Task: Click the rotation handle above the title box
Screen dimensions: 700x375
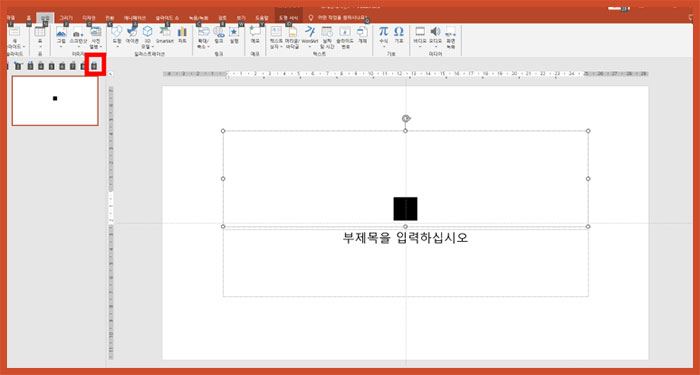Action: click(405, 118)
